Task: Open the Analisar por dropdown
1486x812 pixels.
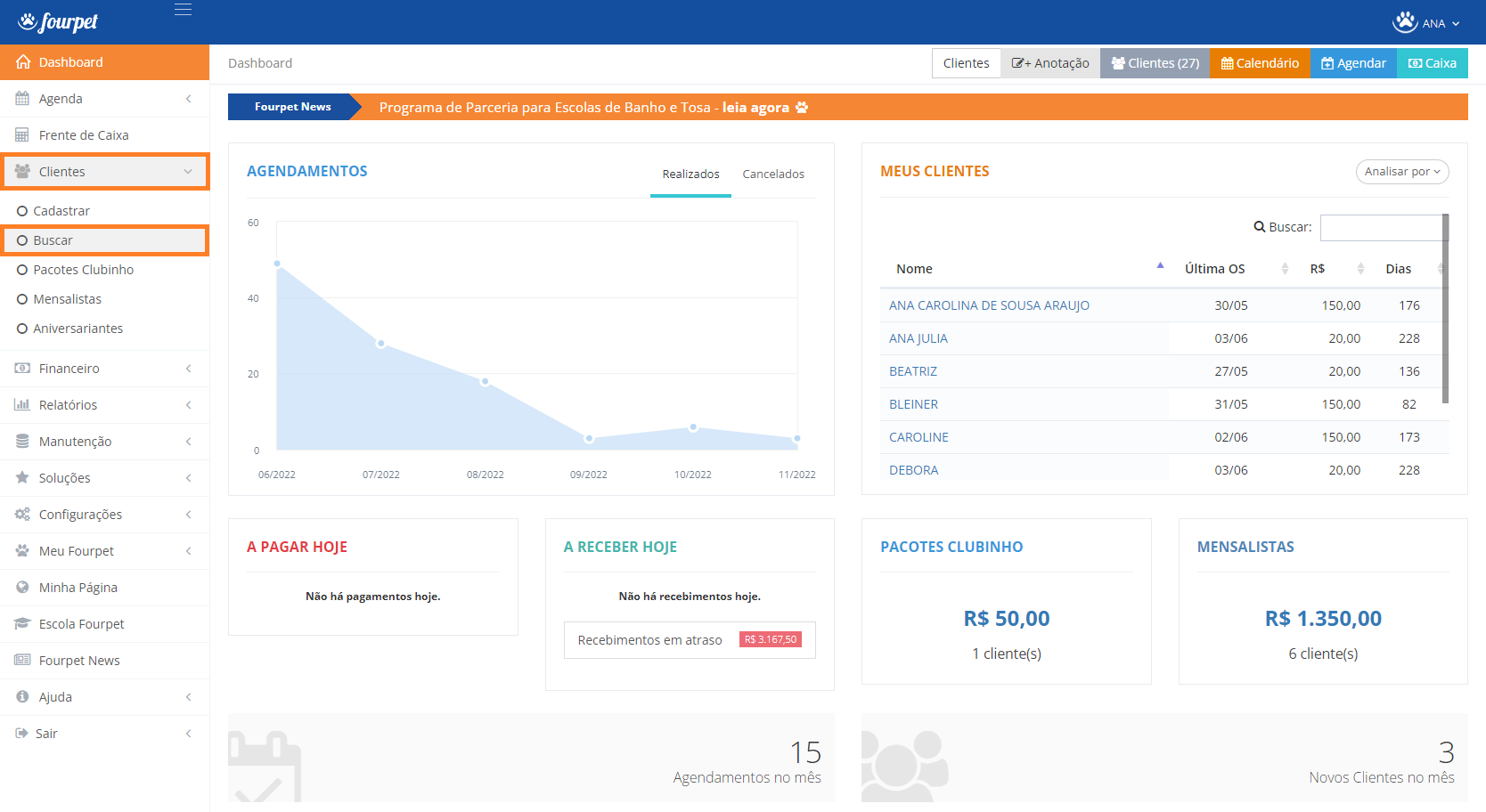Action: pyautogui.click(x=1402, y=172)
